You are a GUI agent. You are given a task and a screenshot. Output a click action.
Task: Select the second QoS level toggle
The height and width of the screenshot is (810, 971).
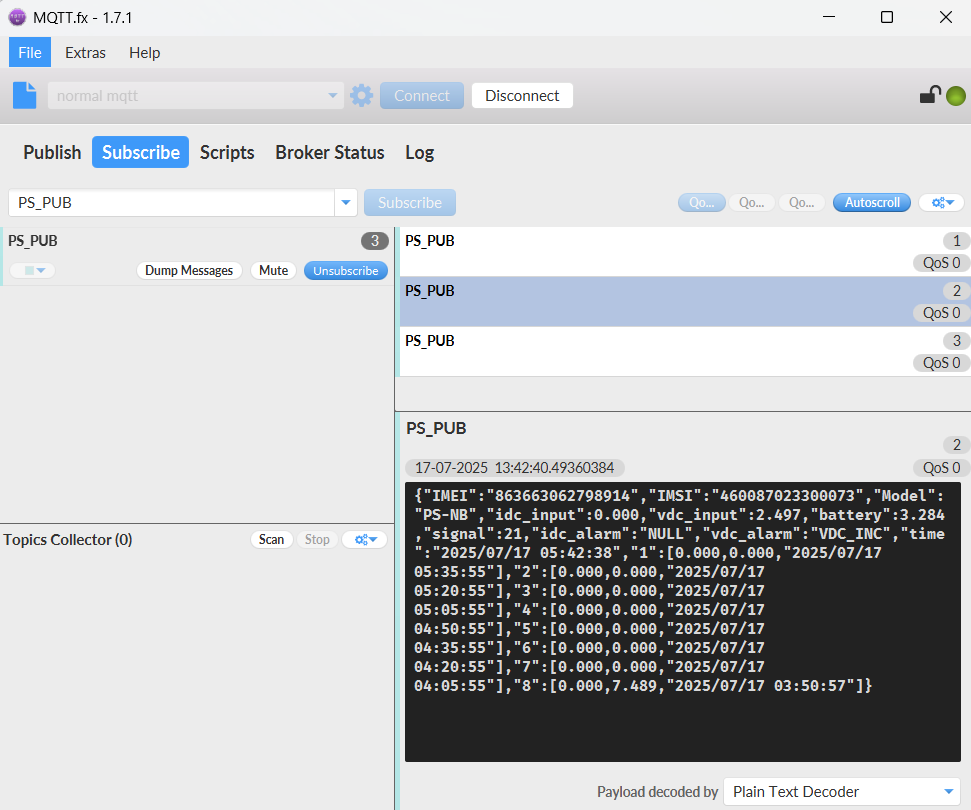[751, 202]
